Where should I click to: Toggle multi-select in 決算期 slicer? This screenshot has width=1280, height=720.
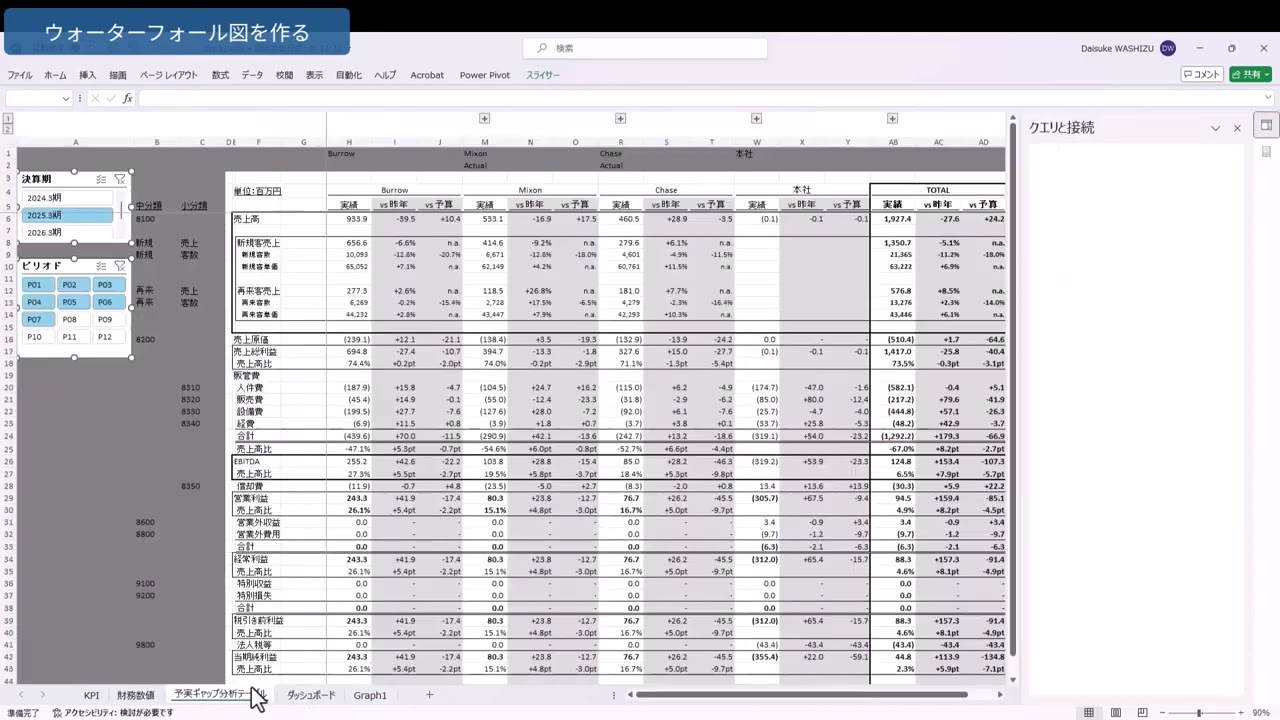pos(101,179)
